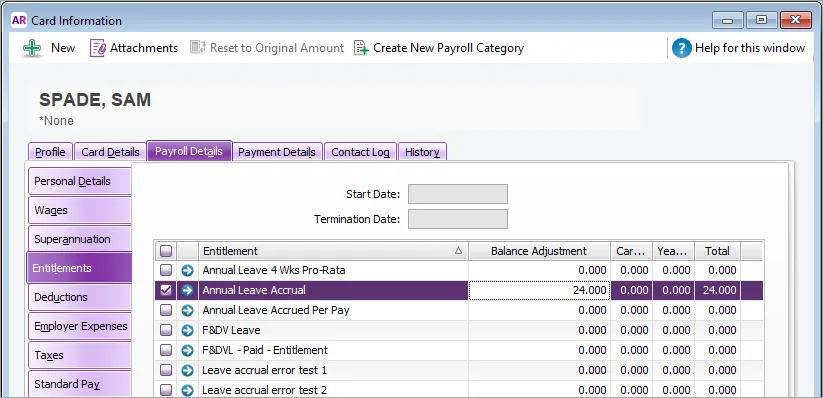Click Balance Adjustment cell showing 24.000
Viewport: 823px width, 398px height.
click(x=539, y=290)
